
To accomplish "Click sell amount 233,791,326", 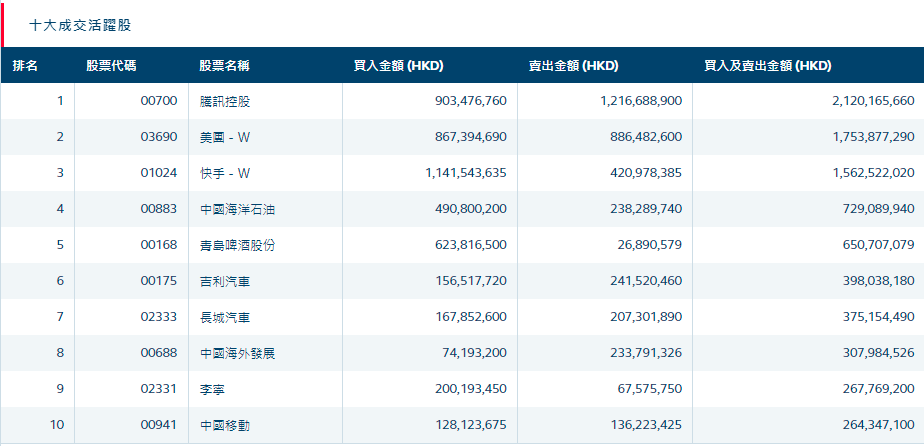I will coord(646,353).
